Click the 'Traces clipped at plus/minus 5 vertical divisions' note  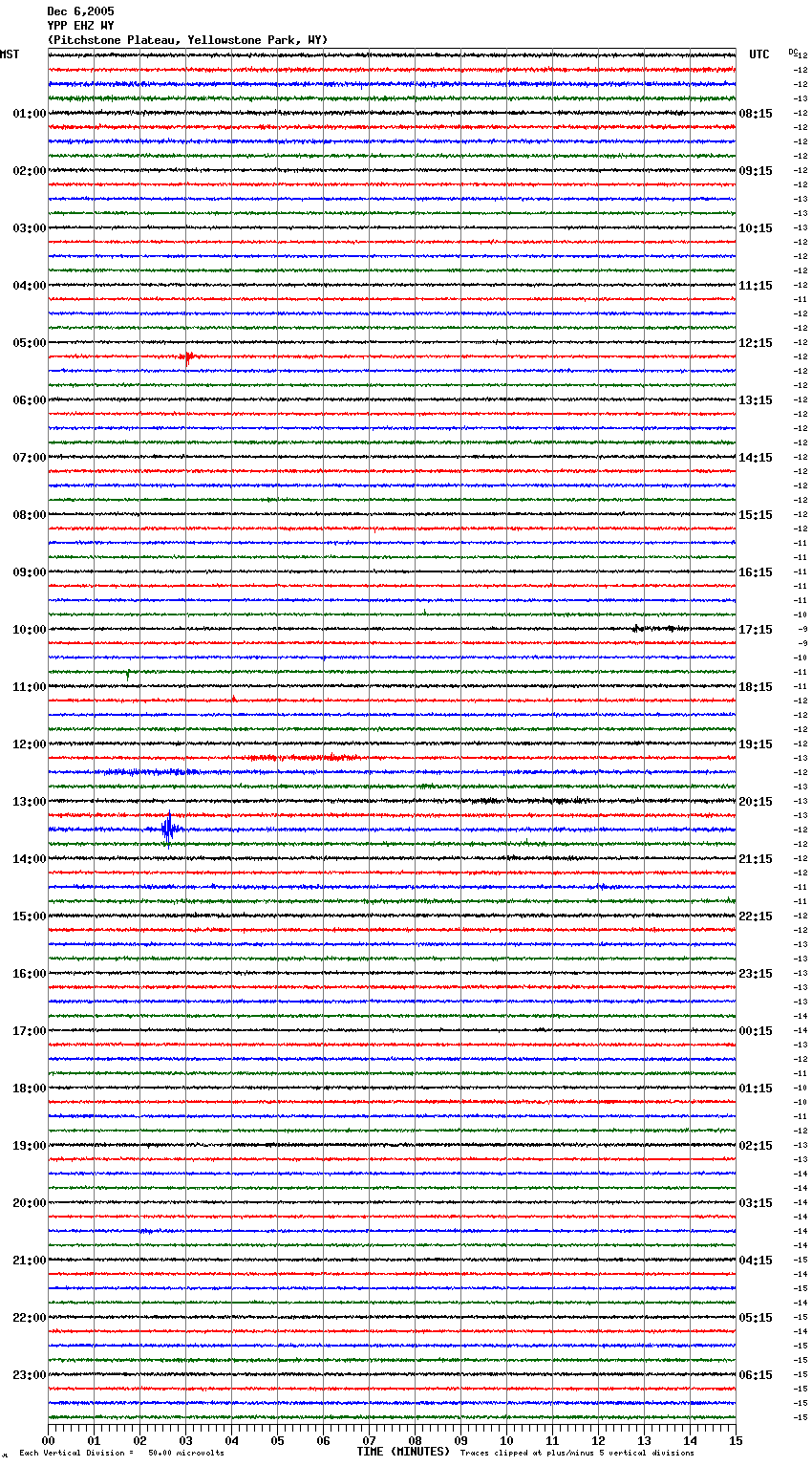(577, 1453)
